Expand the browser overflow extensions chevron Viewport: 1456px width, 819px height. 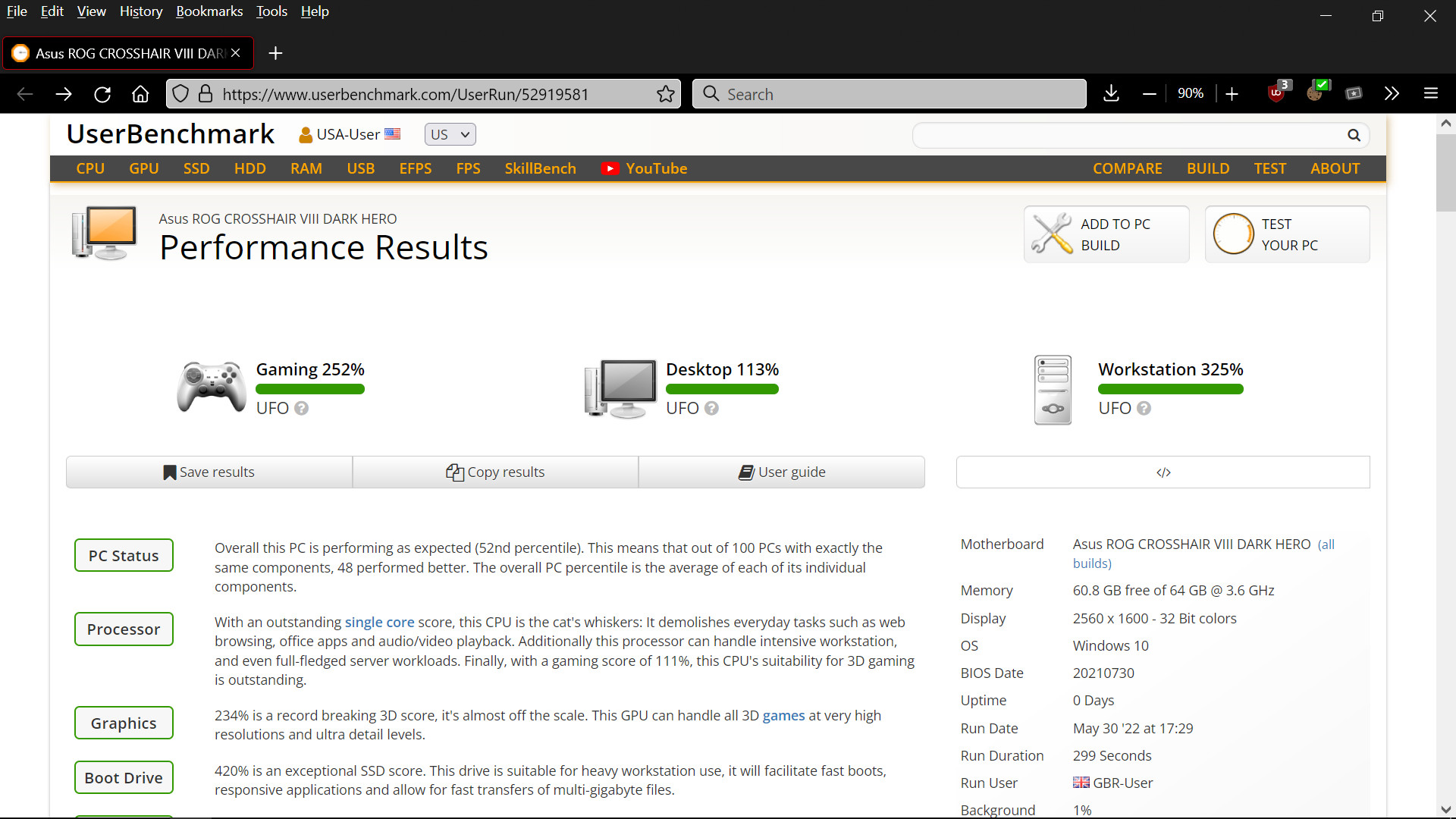point(1392,93)
